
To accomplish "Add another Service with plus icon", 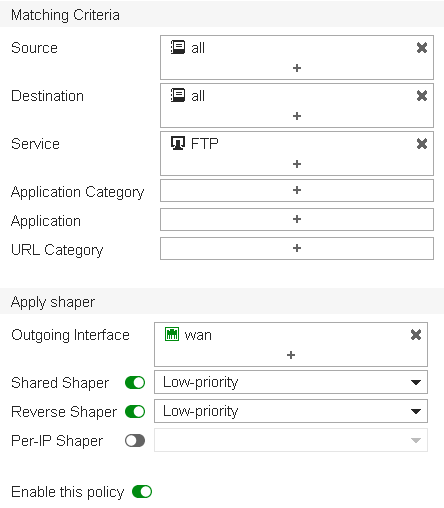I will [x=297, y=164].
